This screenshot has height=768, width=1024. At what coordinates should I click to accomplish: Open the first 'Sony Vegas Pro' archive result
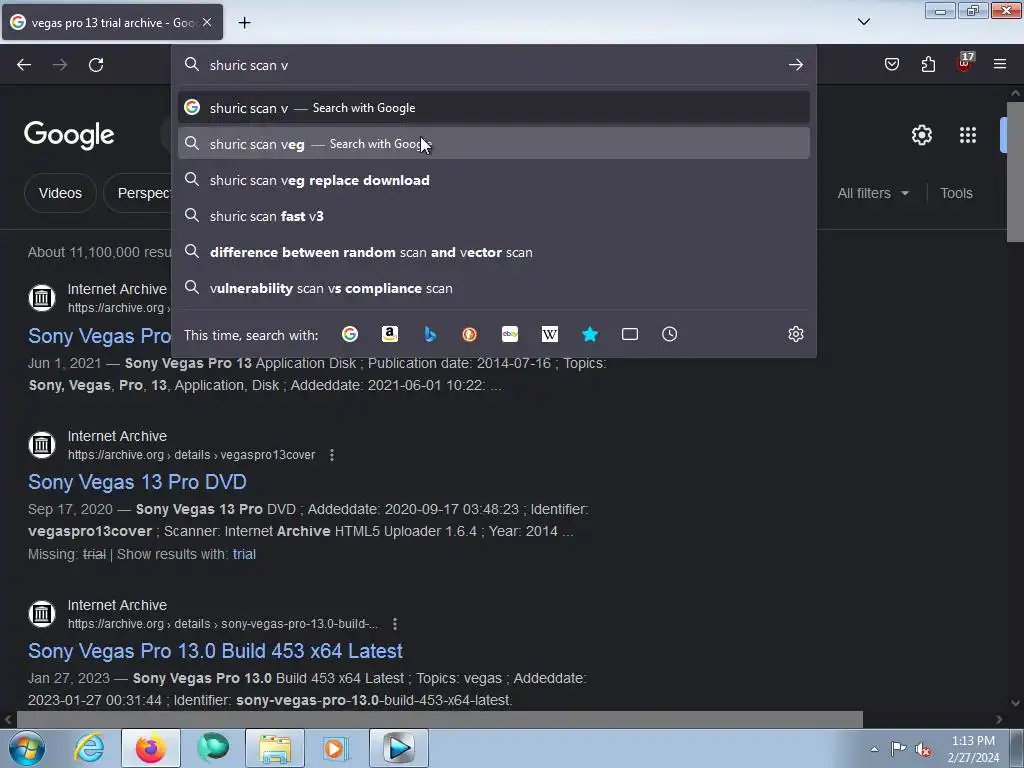pyautogui.click(x=100, y=336)
